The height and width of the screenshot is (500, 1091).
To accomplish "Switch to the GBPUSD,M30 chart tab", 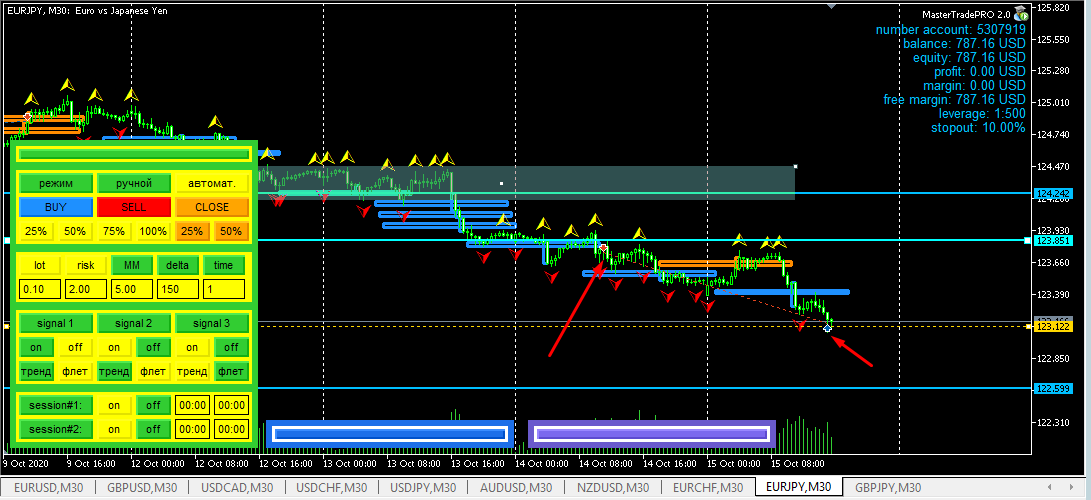I will pos(142,487).
